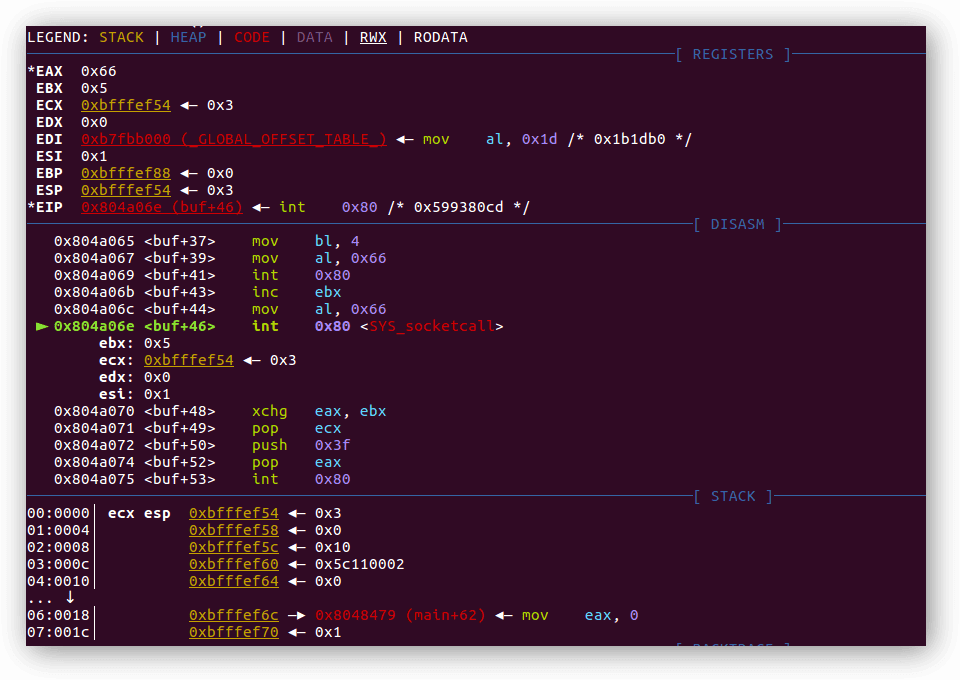Click the asterisk beside the EAX register

(x=31, y=71)
